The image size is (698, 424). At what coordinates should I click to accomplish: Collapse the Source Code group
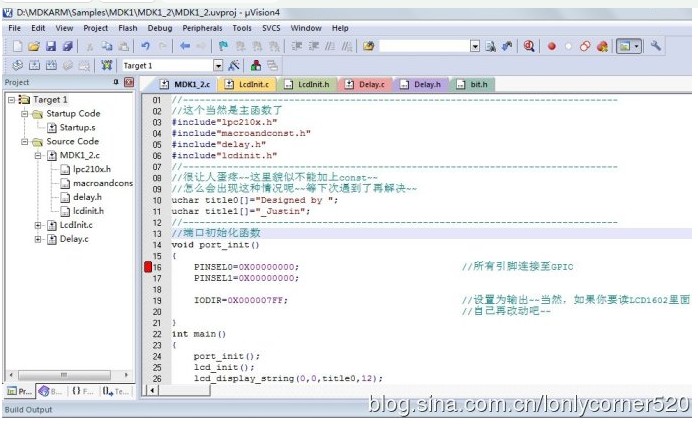point(25,141)
